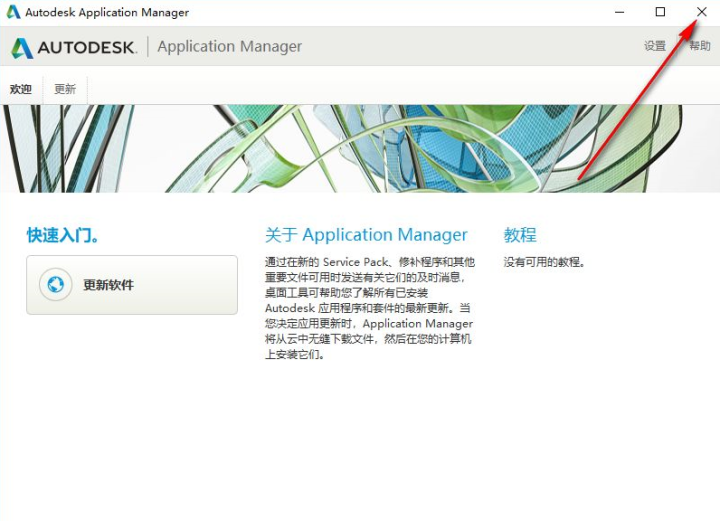Open the 帮助 help menu
Viewport: 720px width, 521px height.
tap(700, 46)
